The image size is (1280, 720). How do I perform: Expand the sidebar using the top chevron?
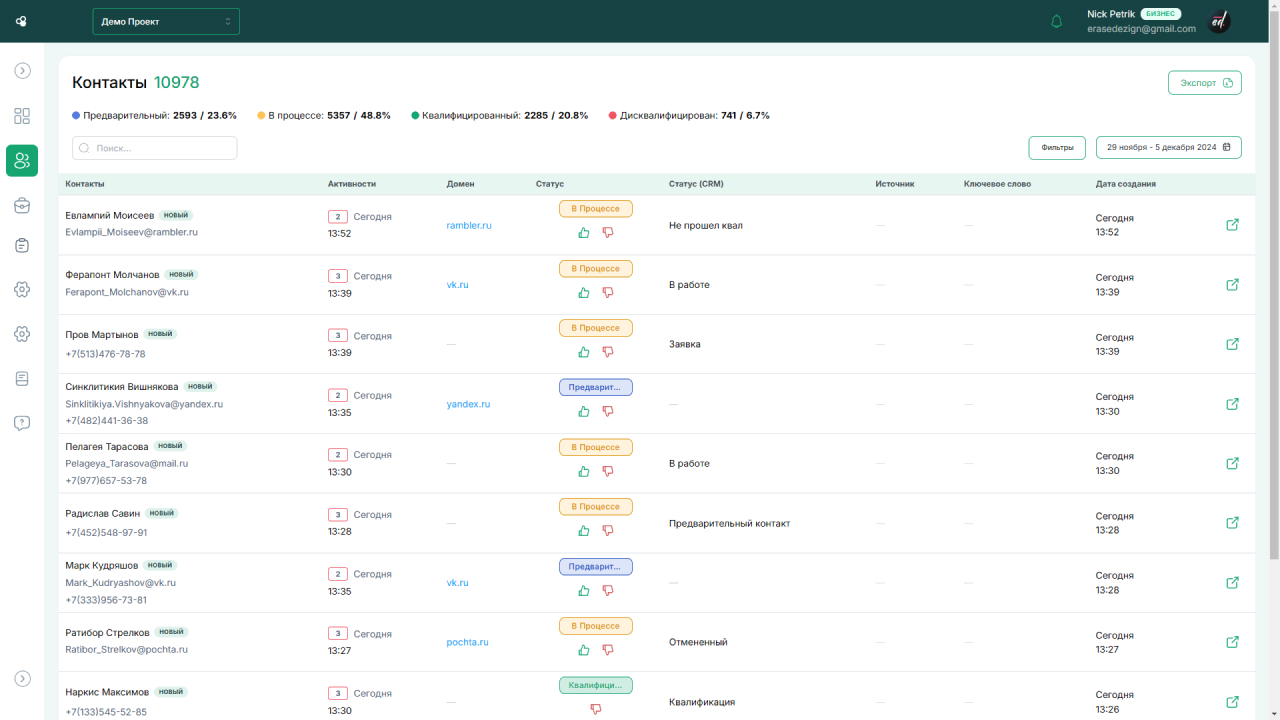(22, 71)
